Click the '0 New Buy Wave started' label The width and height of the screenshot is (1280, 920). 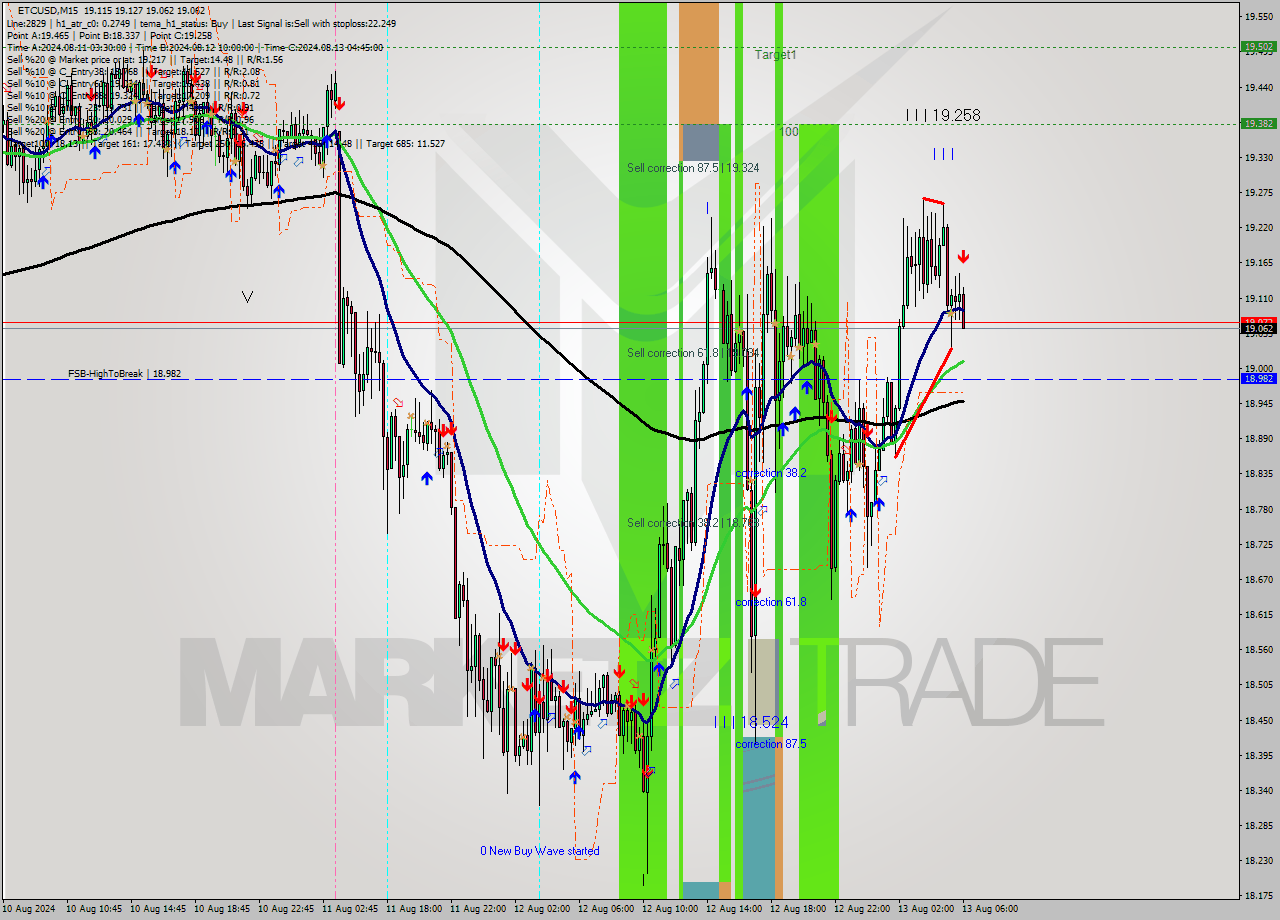point(540,851)
